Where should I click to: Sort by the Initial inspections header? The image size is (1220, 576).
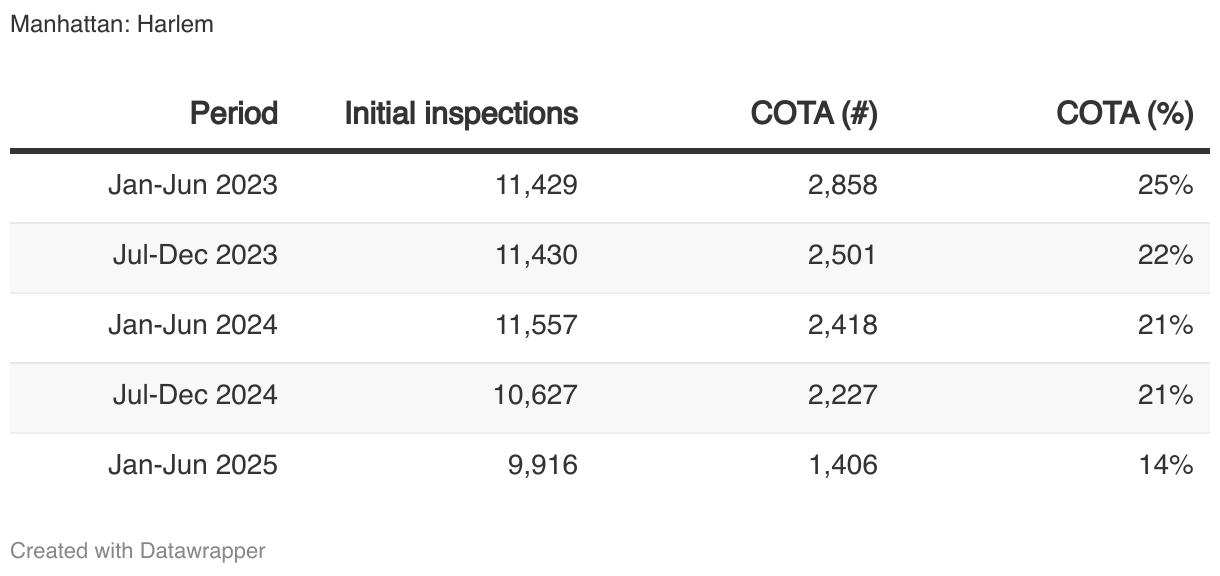[x=461, y=114]
